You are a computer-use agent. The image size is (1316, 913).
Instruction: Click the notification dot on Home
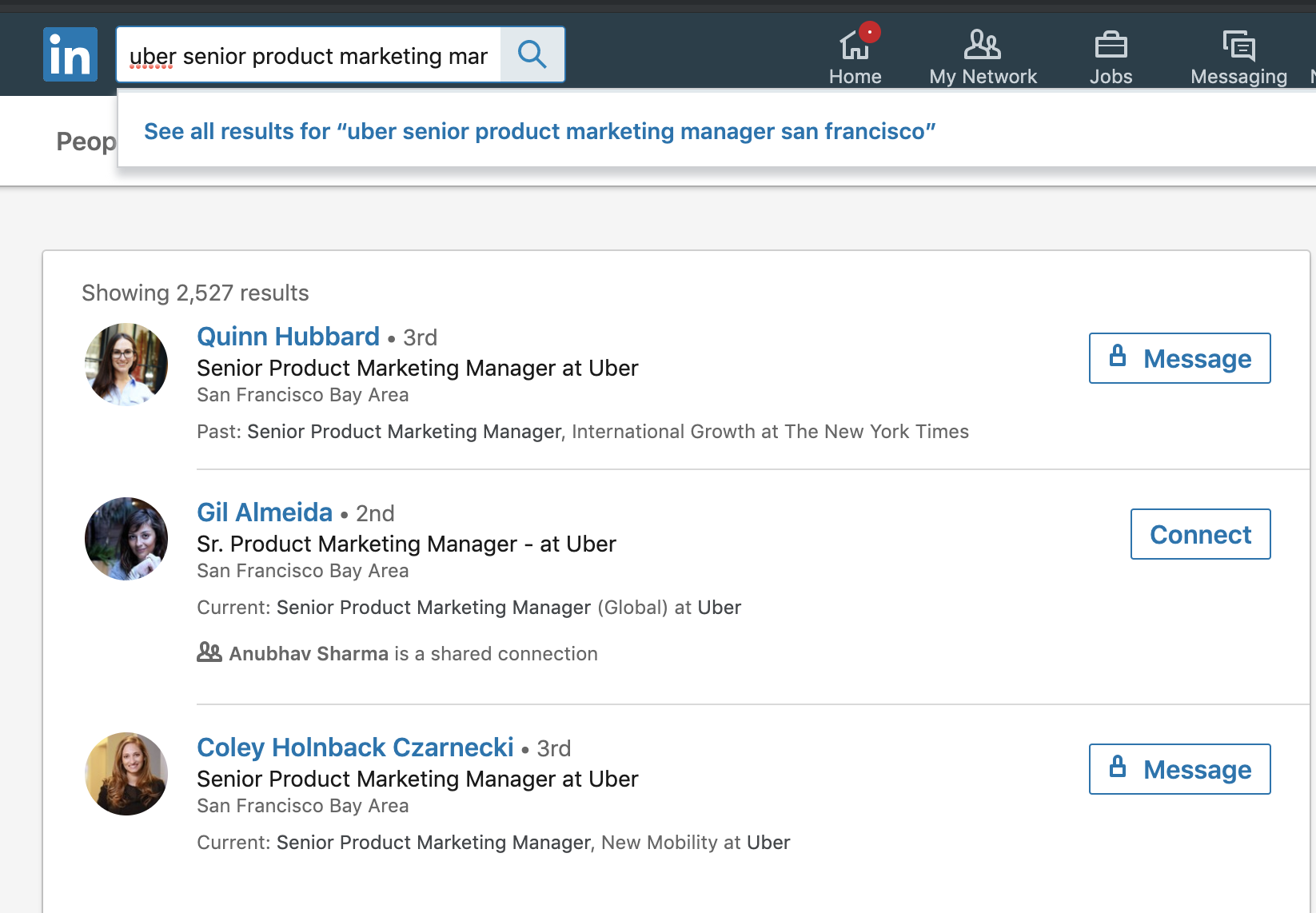coord(871,30)
